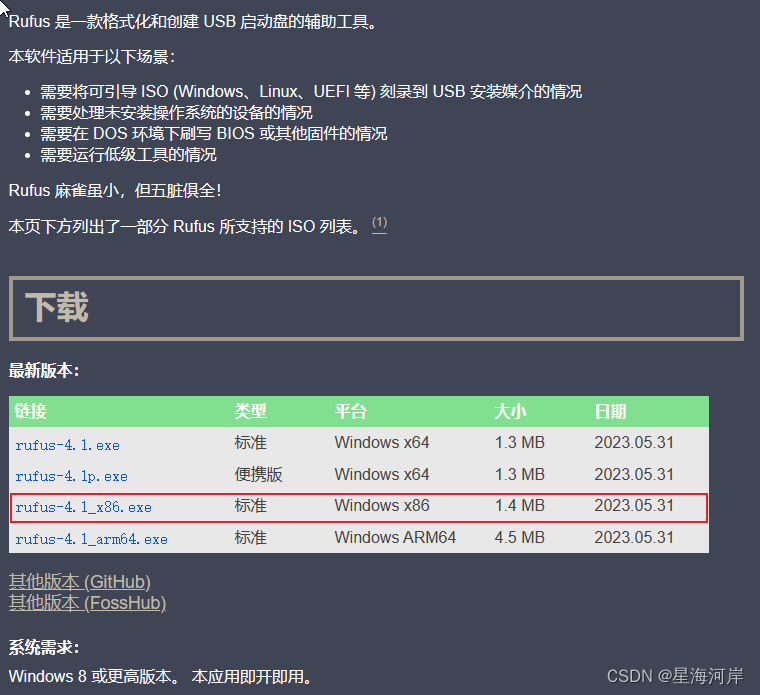Click the 类型 column header
Image resolution: width=760 pixels, height=695 pixels.
click(x=250, y=411)
